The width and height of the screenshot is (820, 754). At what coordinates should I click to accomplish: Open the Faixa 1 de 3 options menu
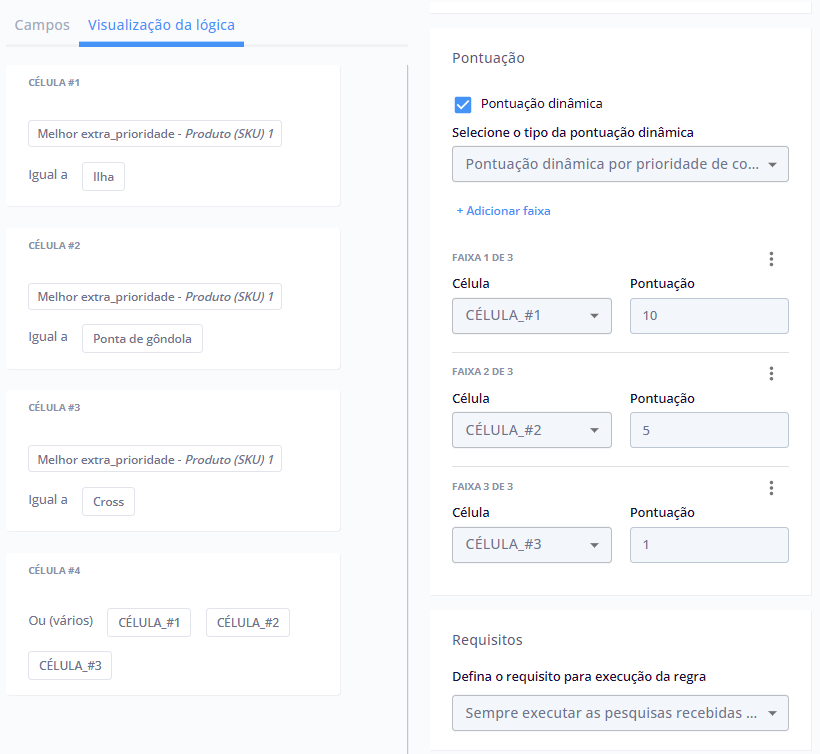tap(770, 259)
